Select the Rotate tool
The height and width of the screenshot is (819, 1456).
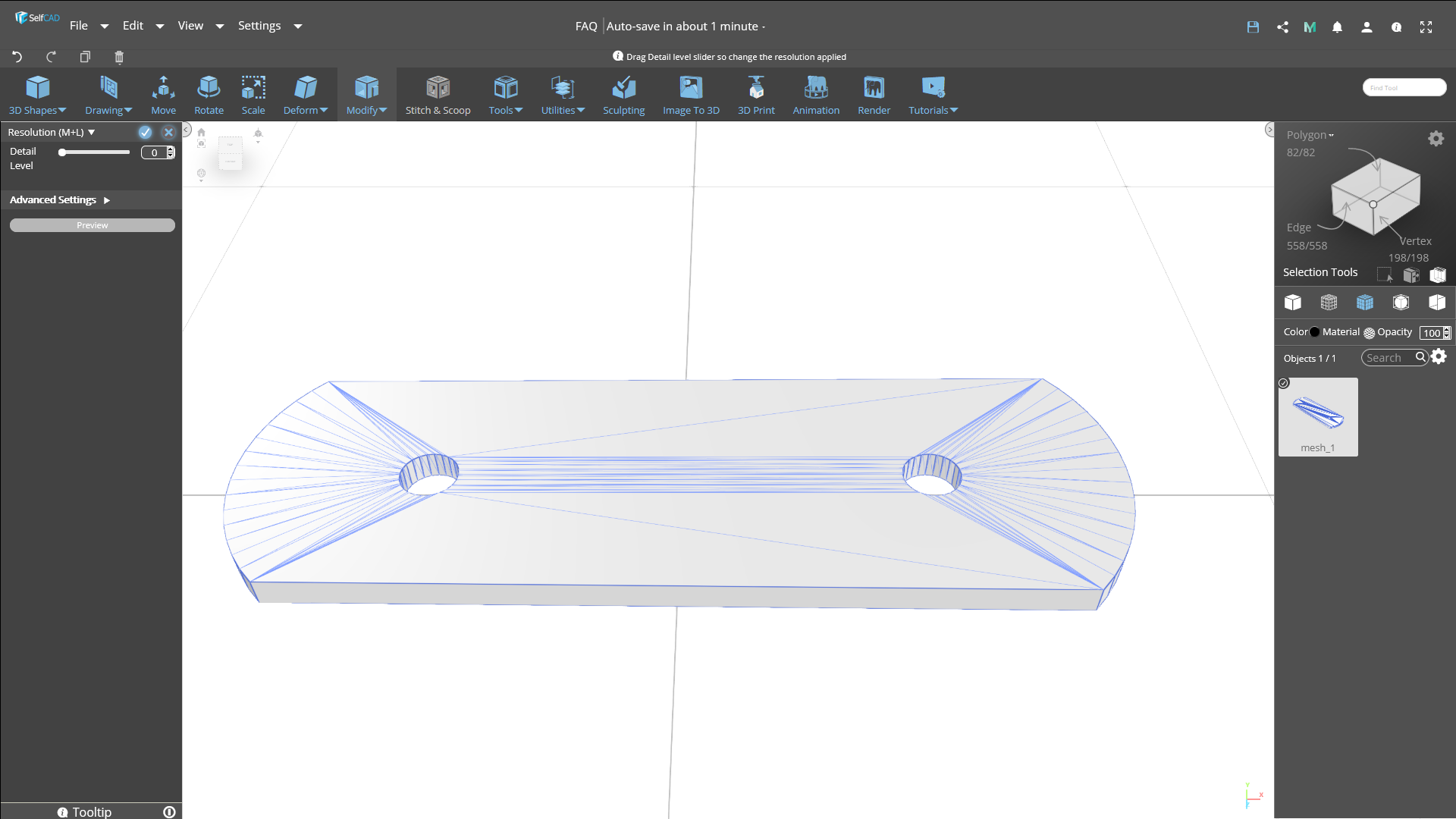(x=209, y=94)
